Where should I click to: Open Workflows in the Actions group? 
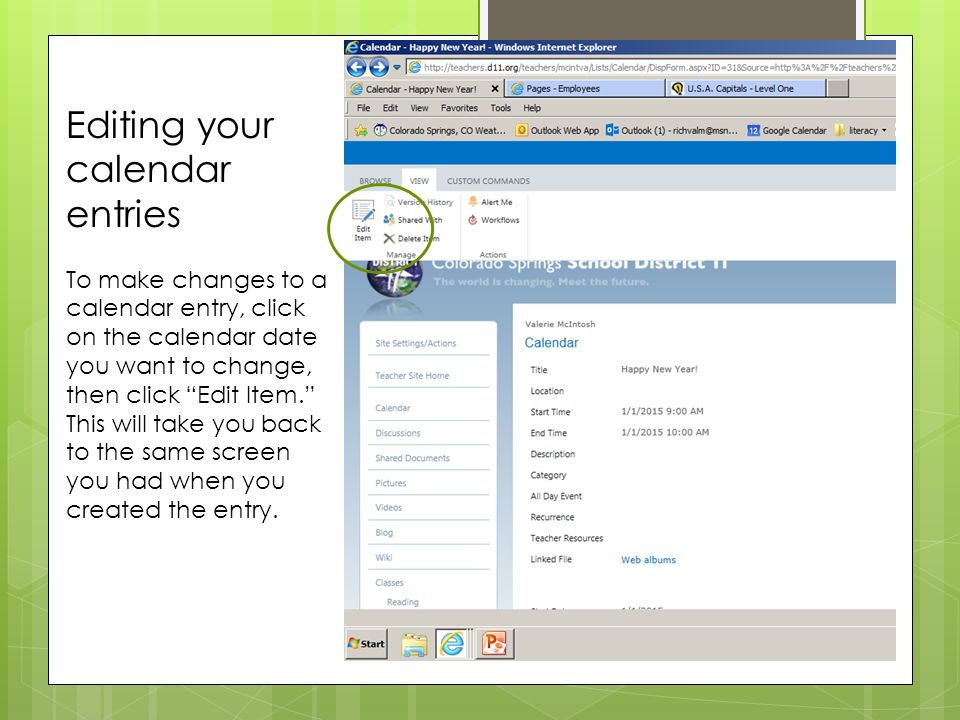[x=494, y=220]
